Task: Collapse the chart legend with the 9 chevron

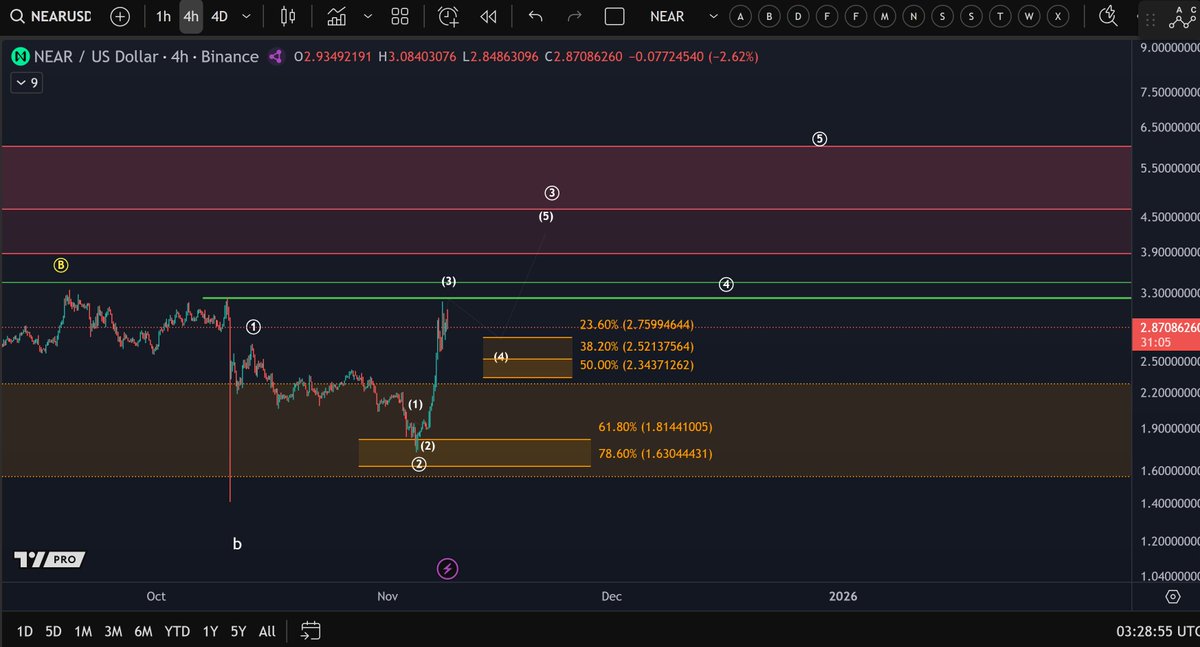Action: (x=25, y=82)
